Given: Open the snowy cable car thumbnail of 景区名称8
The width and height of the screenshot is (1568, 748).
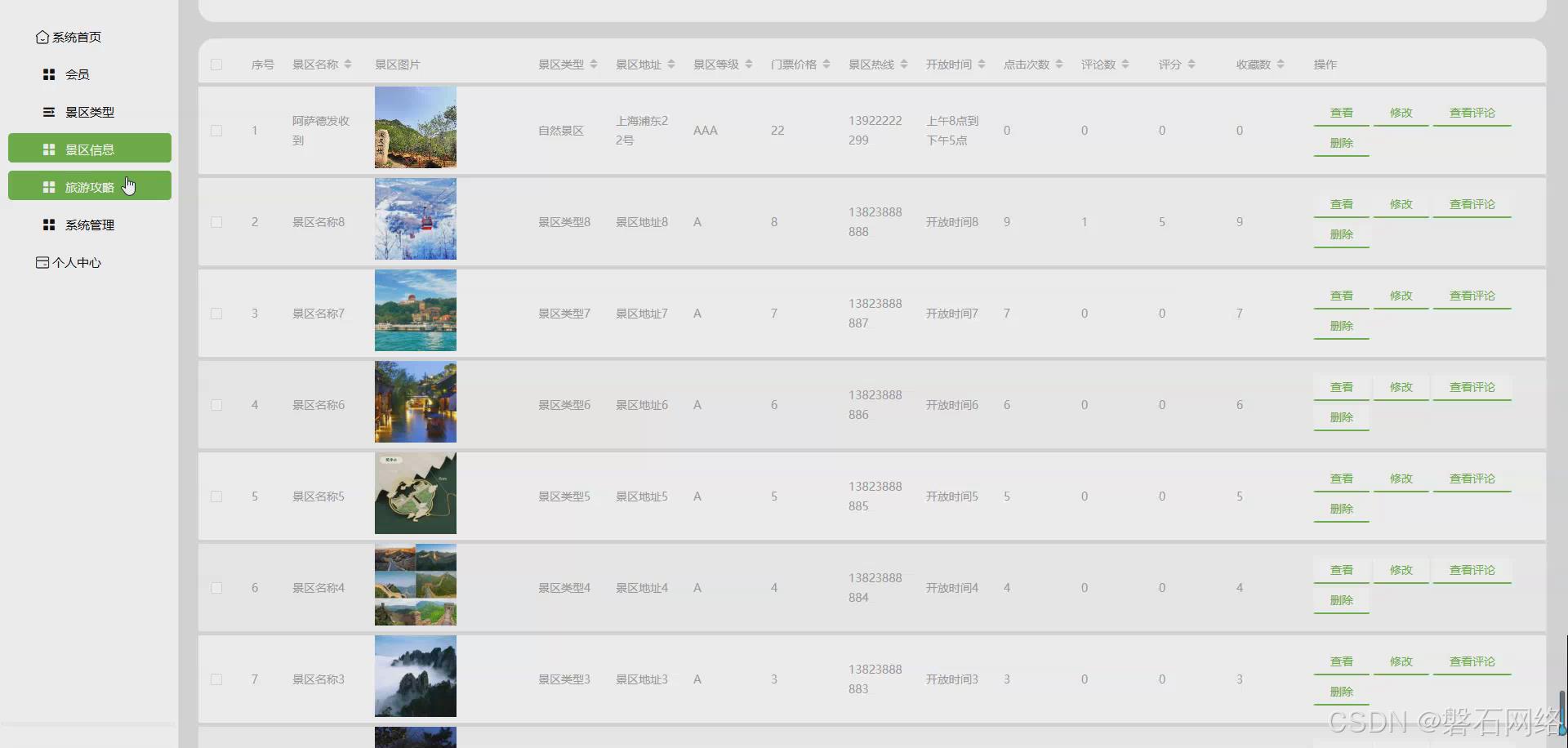Looking at the screenshot, I should [x=416, y=219].
